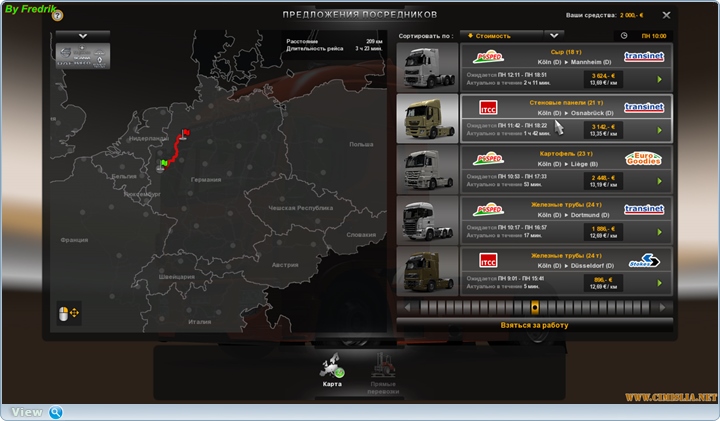This screenshot has width=720, height=421.
Task: Select the Сыр (18 т) Mannheim job
Action: [560, 66]
